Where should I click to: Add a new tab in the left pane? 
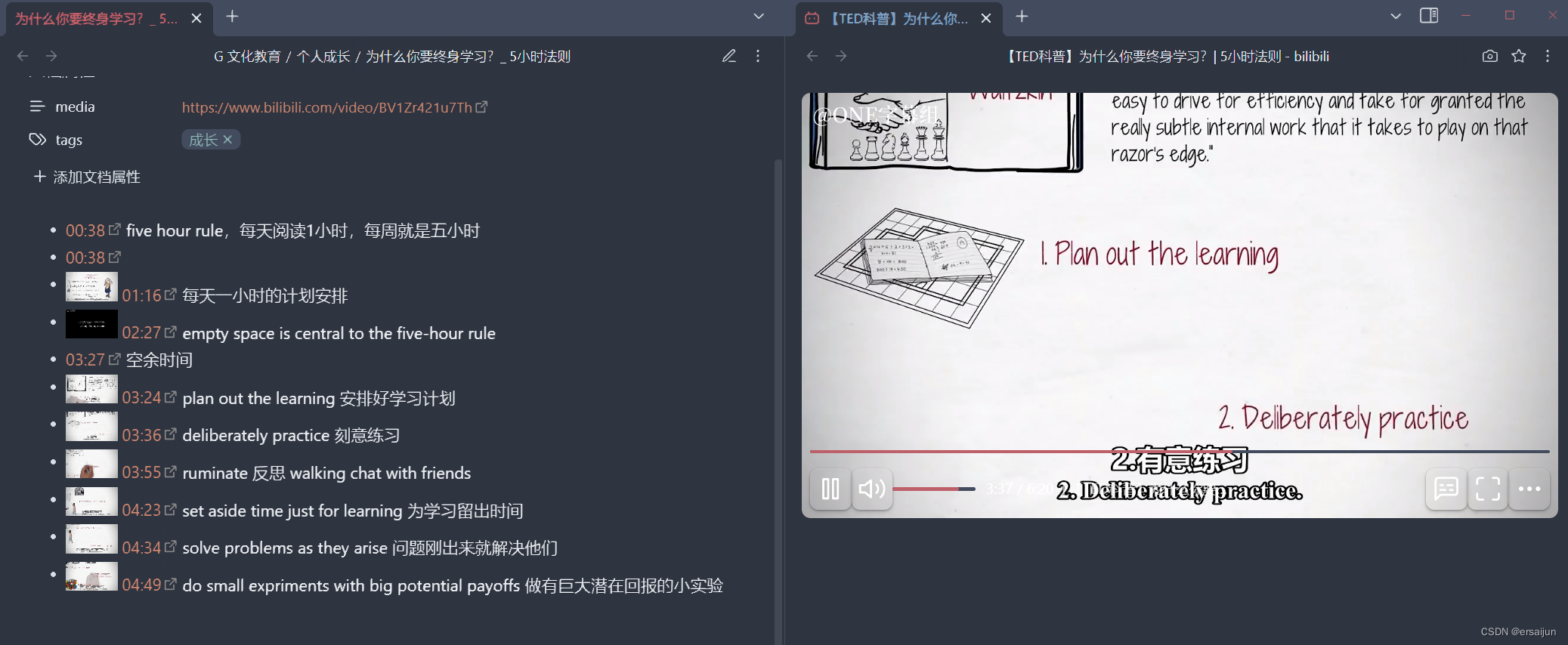pyautogui.click(x=232, y=16)
